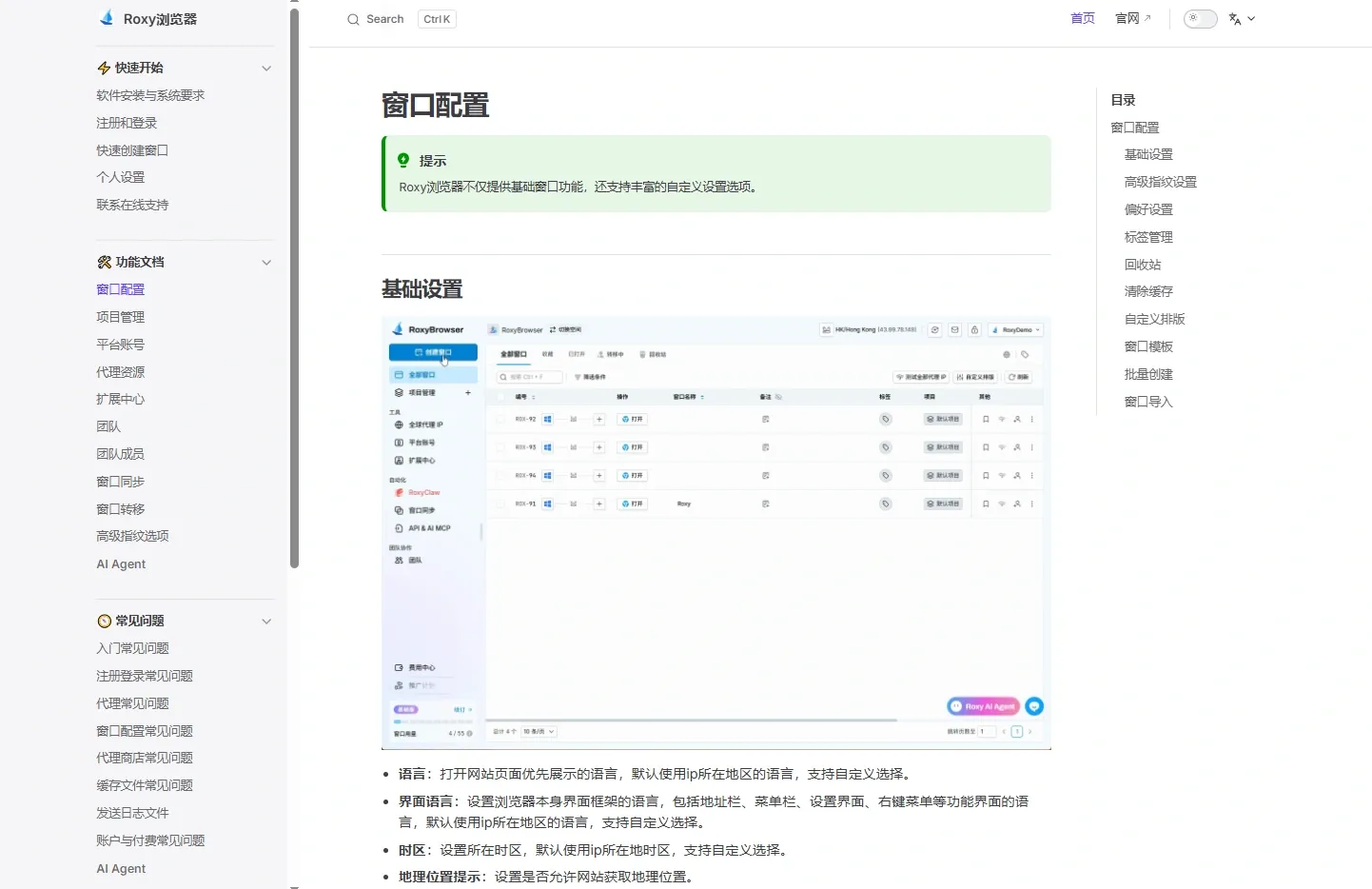Screen dimensions: 1372x889
Task: Open 联系在线支持 page
Action: pyautogui.click(x=132, y=206)
